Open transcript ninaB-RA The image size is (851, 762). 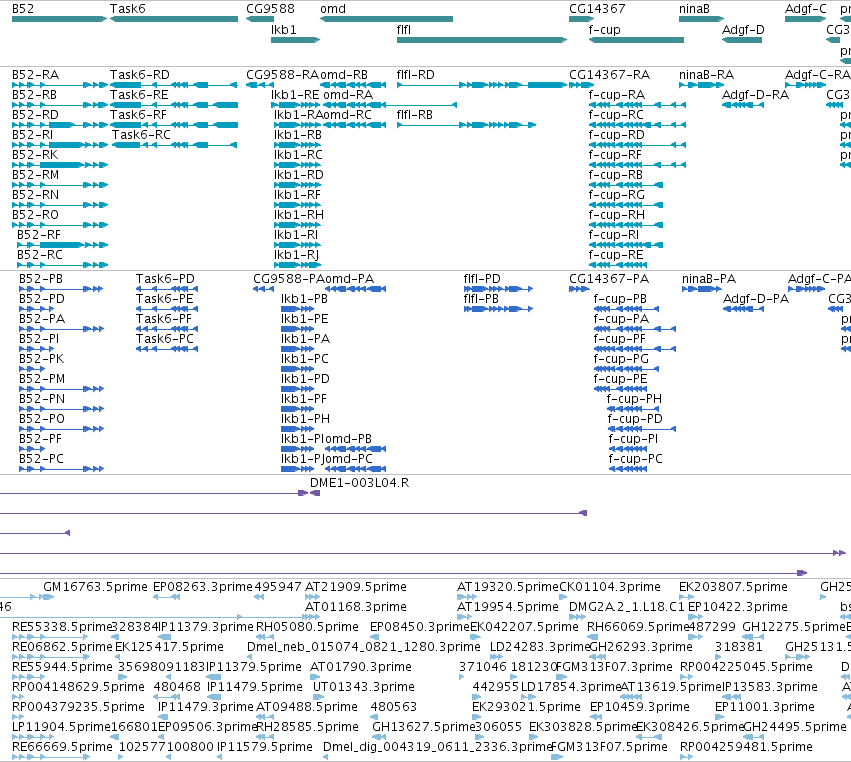click(x=706, y=74)
